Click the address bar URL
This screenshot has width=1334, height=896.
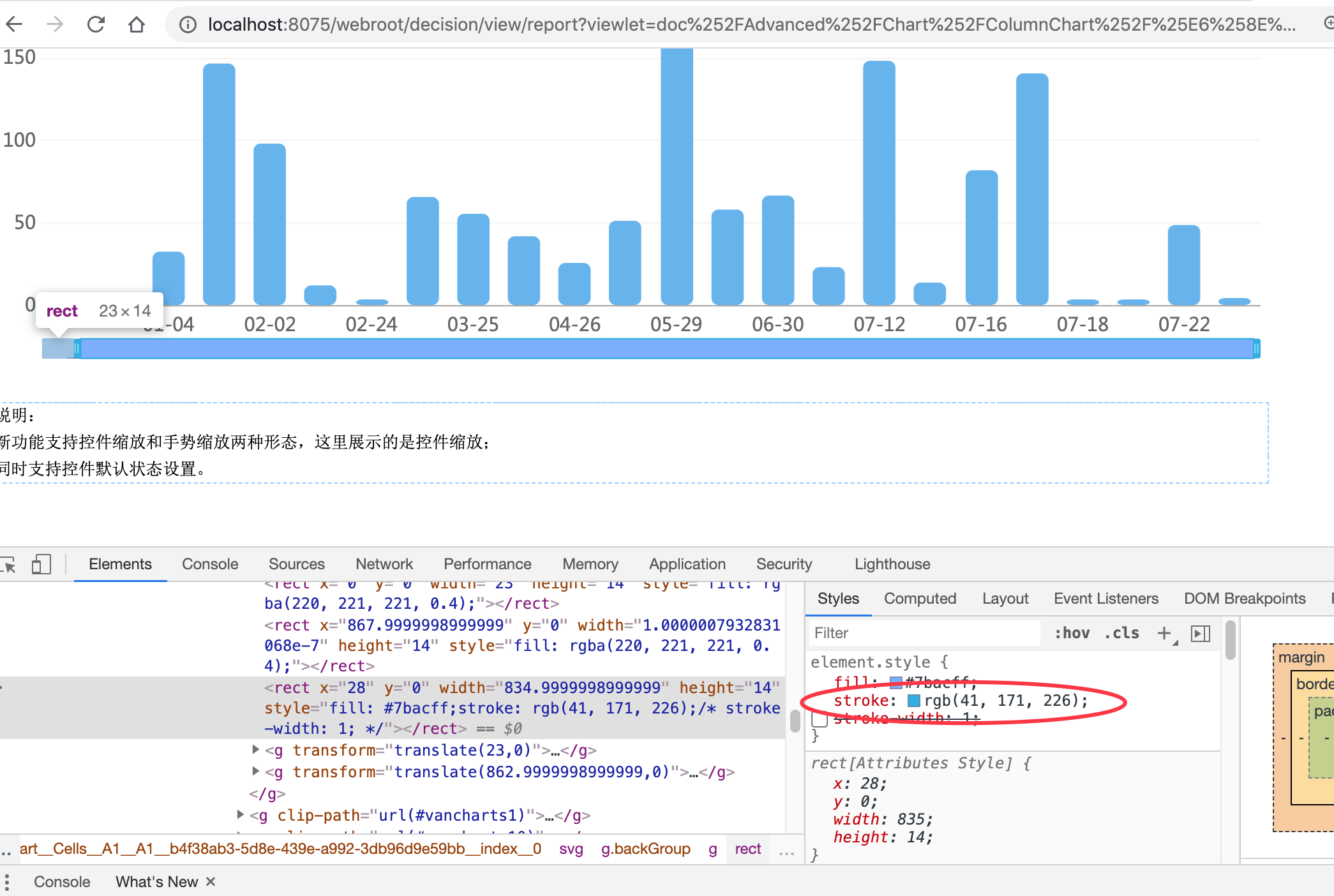point(751,24)
